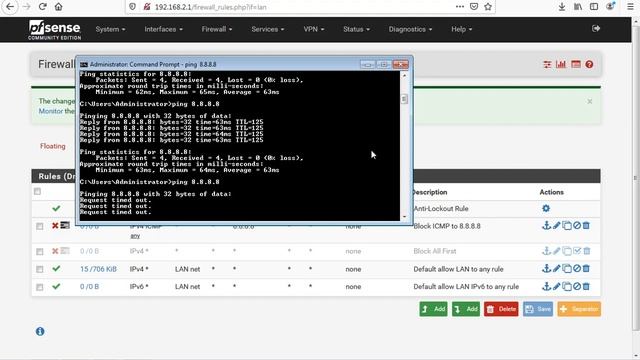
Task: Open the browser home page icon
Action: 58,7
